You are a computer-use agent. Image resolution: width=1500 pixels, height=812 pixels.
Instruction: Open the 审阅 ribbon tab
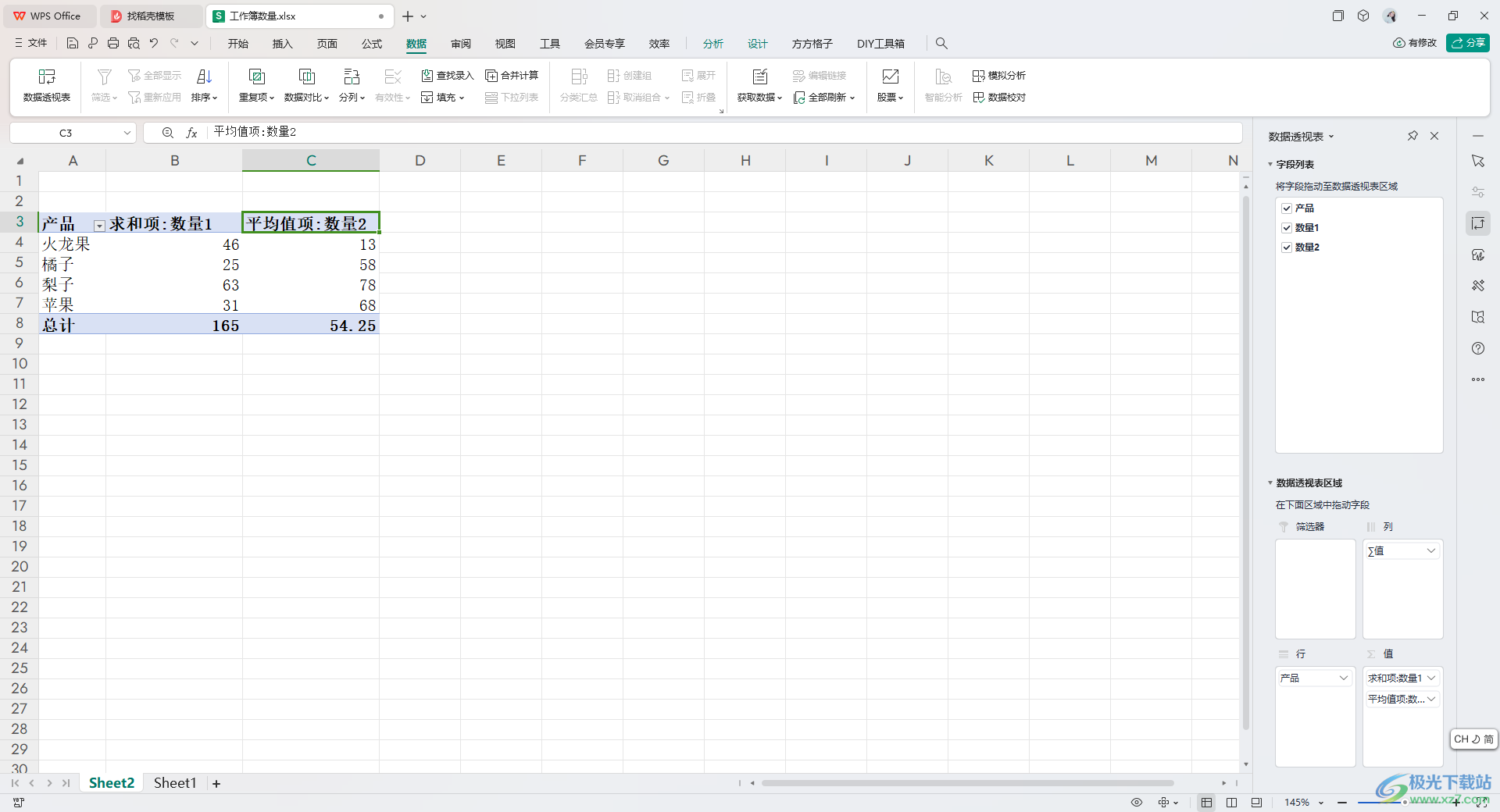(x=461, y=44)
